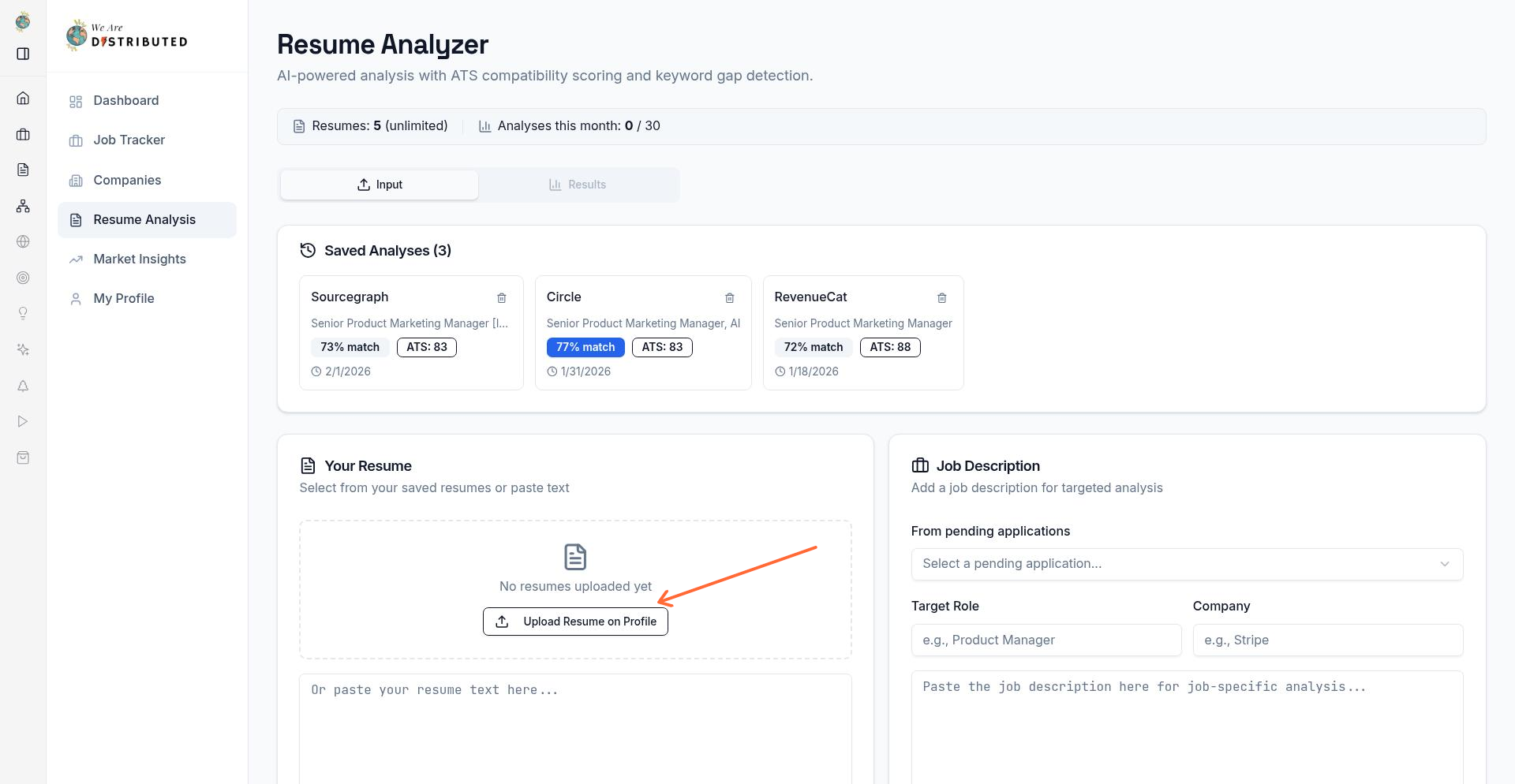This screenshot has width=1515, height=784.
Task: Delete the Sourcegraph saved analysis
Action: [502, 298]
